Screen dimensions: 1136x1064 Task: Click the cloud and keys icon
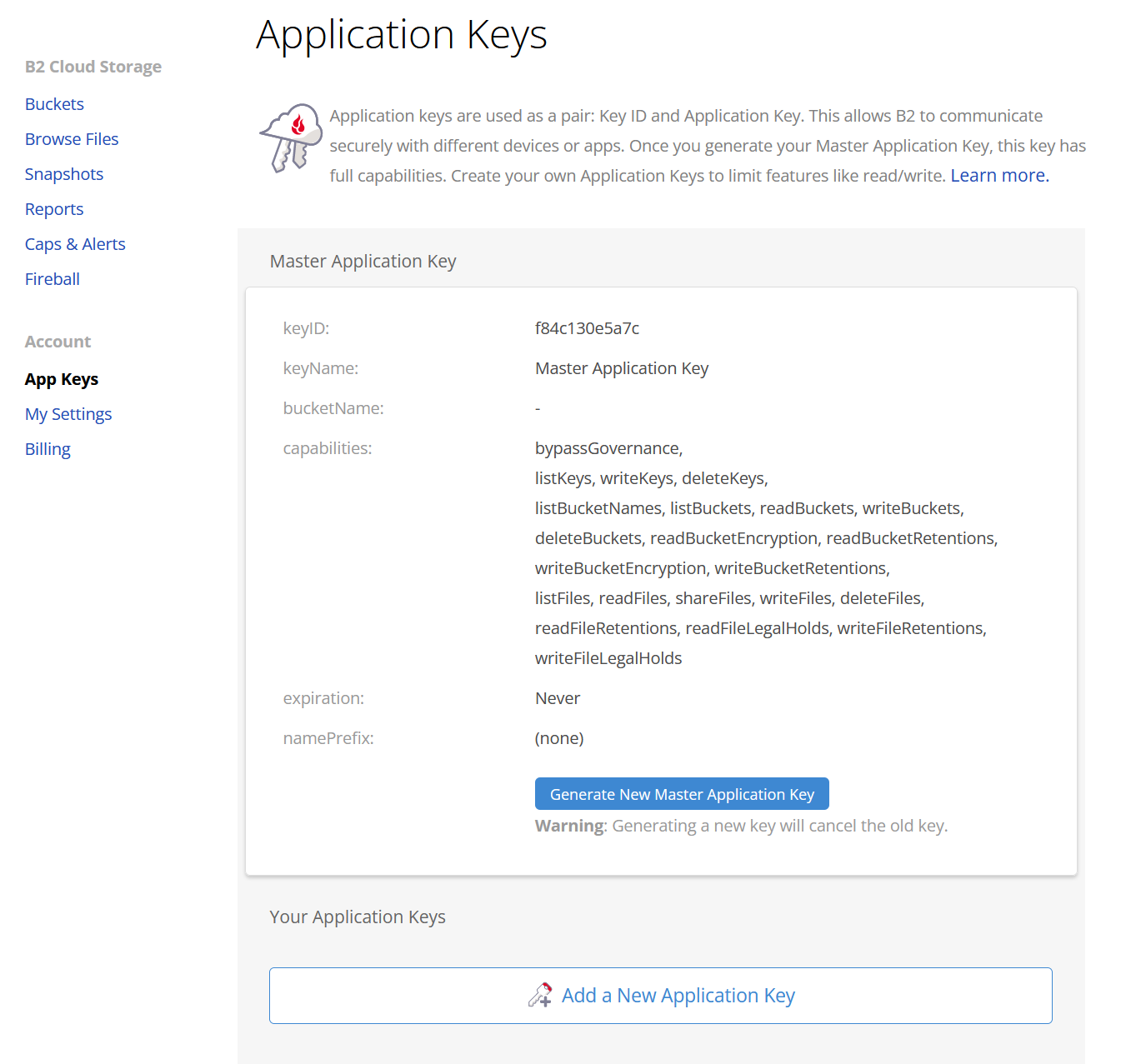coord(291,137)
